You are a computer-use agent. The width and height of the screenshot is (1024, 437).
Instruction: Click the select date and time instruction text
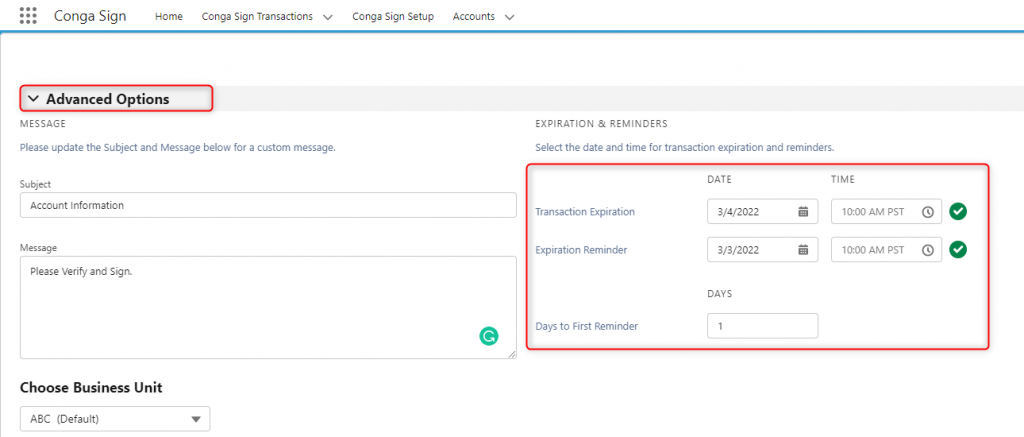[684, 148]
